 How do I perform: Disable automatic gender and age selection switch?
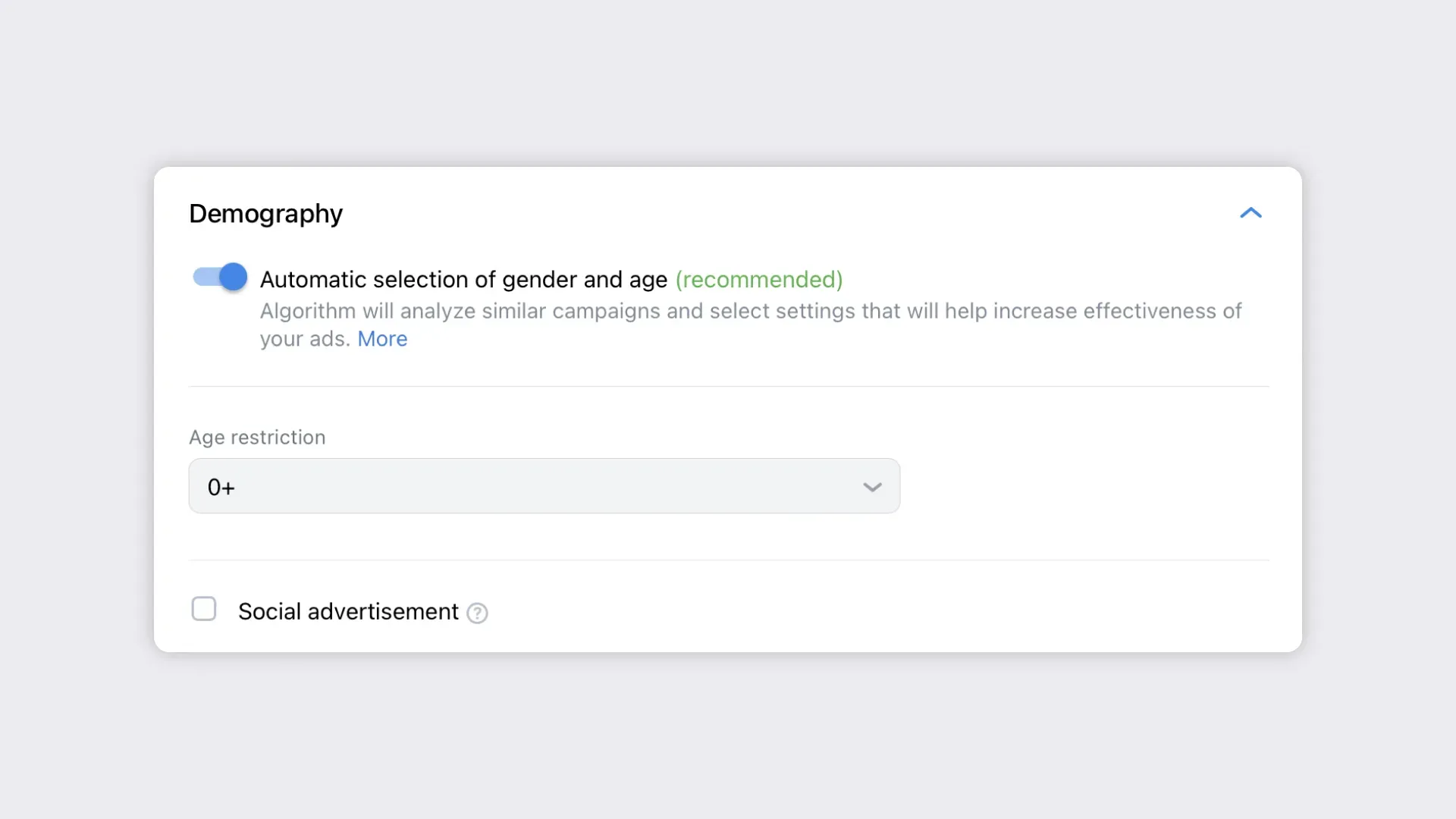click(x=220, y=278)
